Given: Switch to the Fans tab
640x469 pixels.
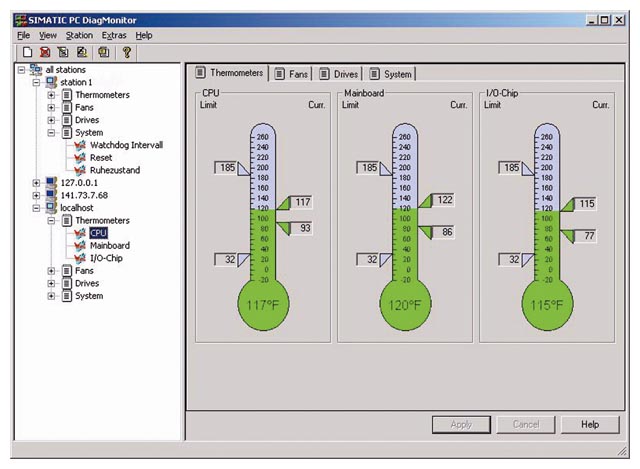Looking at the screenshot, I should [x=297, y=74].
